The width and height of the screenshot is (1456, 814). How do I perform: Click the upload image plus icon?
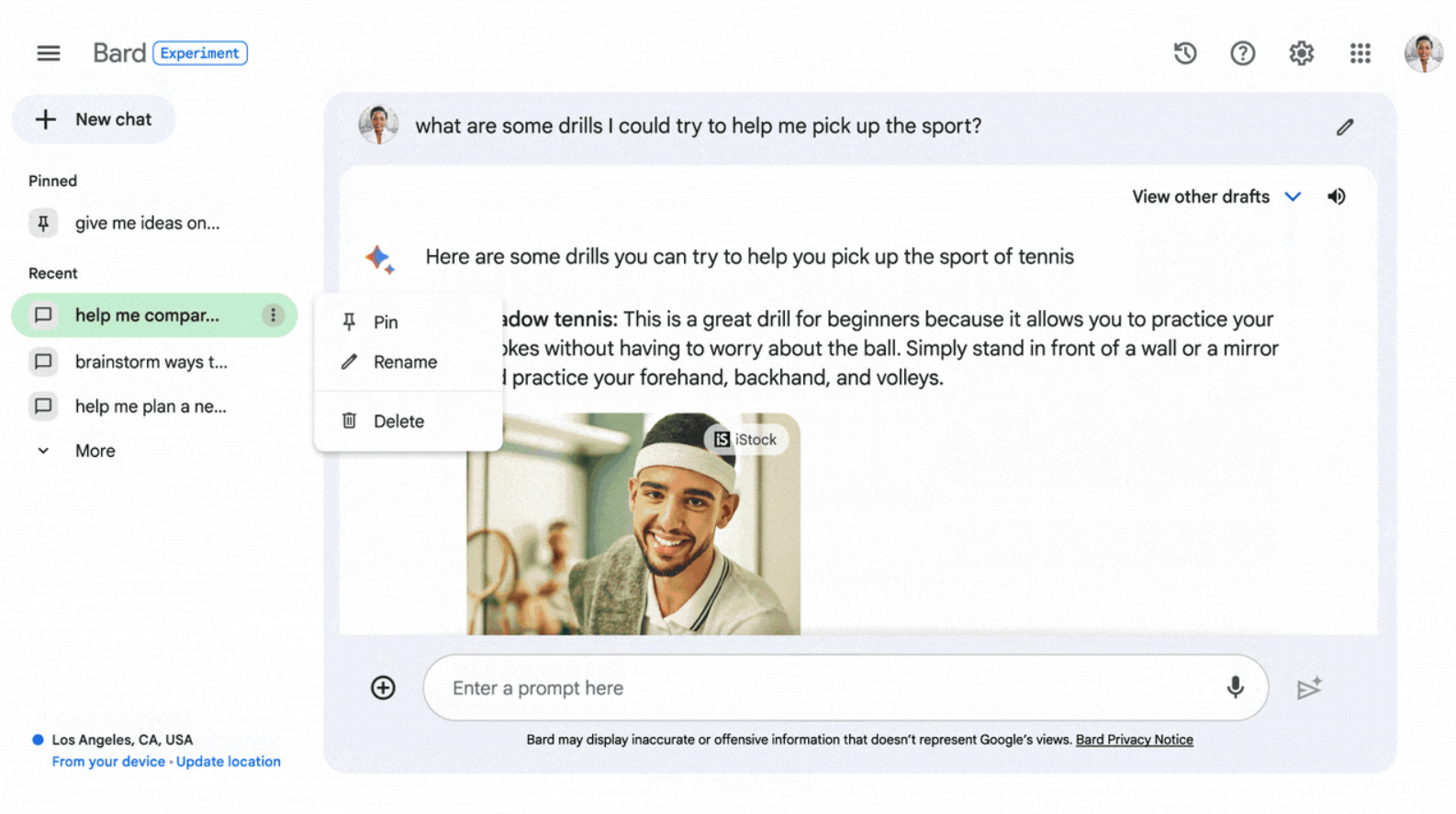coord(383,687)
